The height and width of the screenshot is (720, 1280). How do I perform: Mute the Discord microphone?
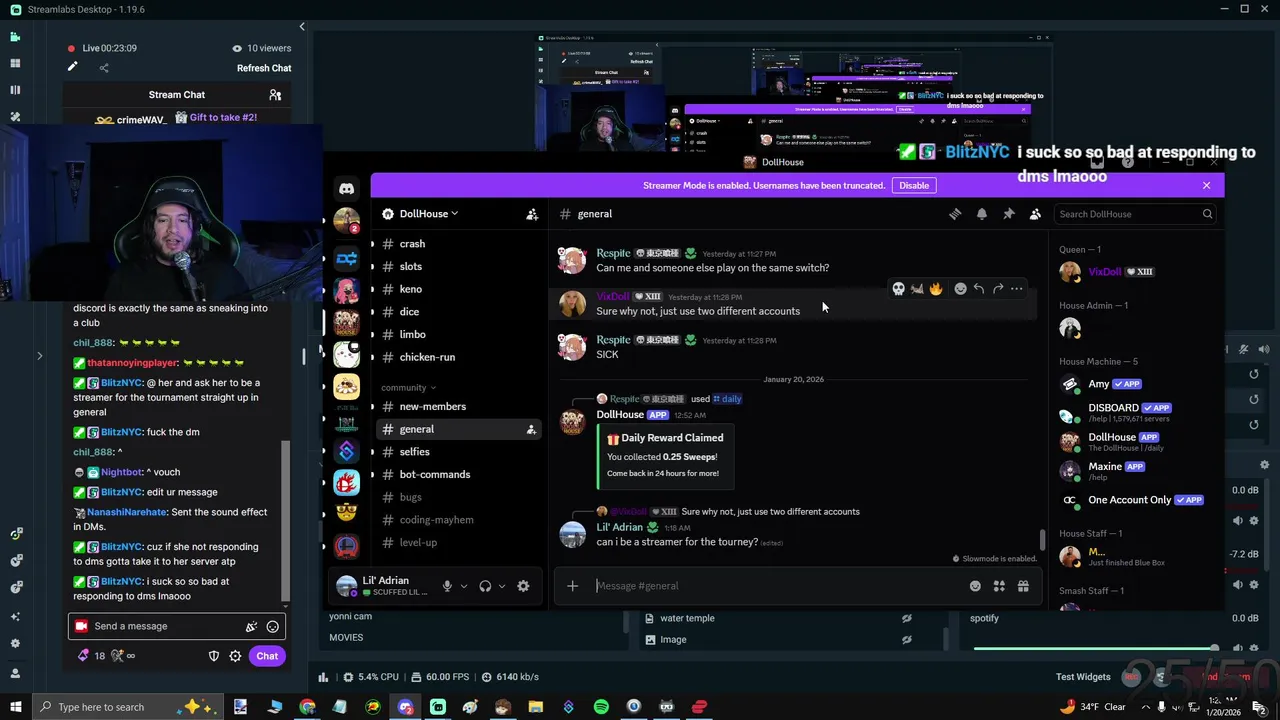(447, 586)
